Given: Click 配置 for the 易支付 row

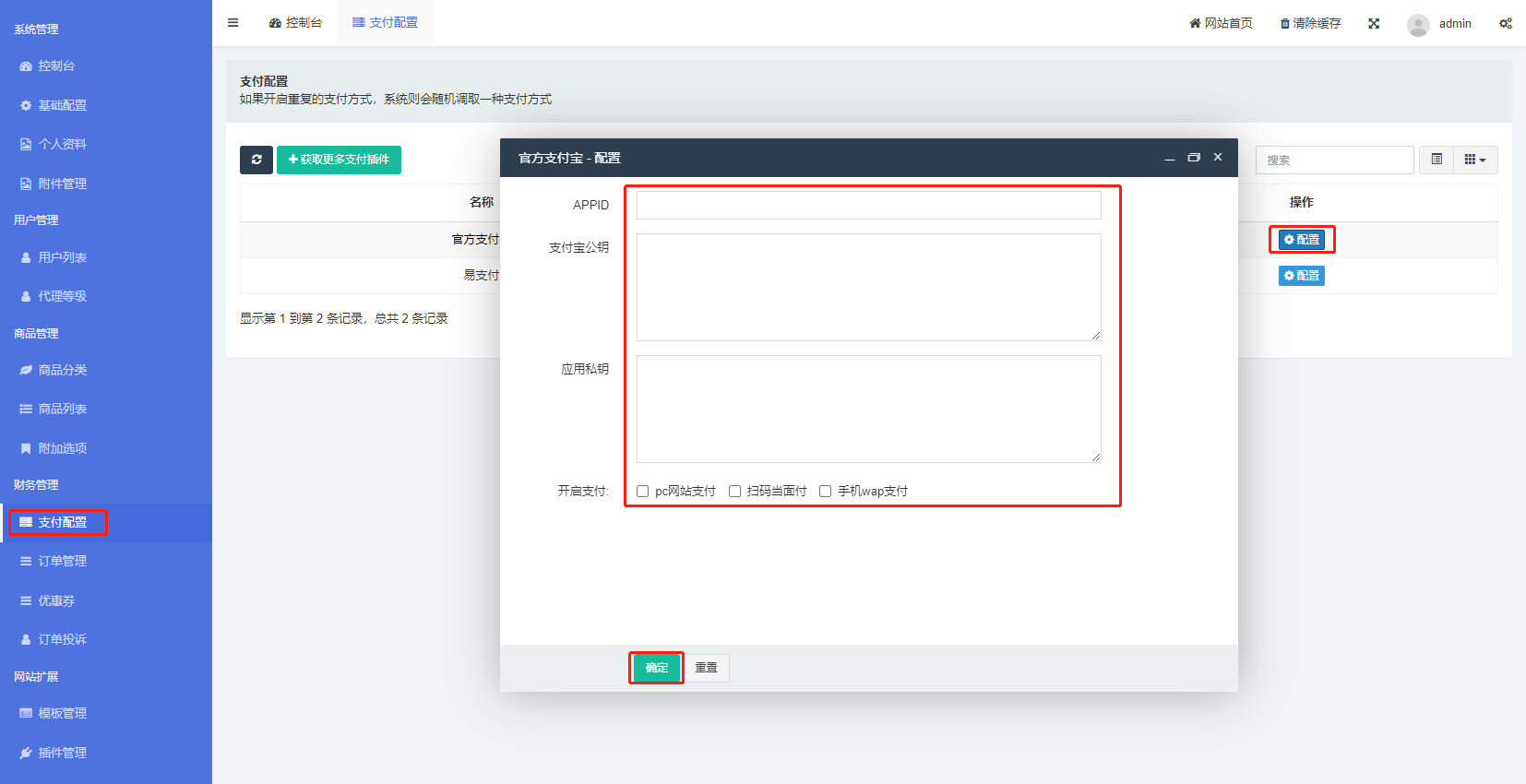Looking at the screenshot, I should click(1302, 276).
